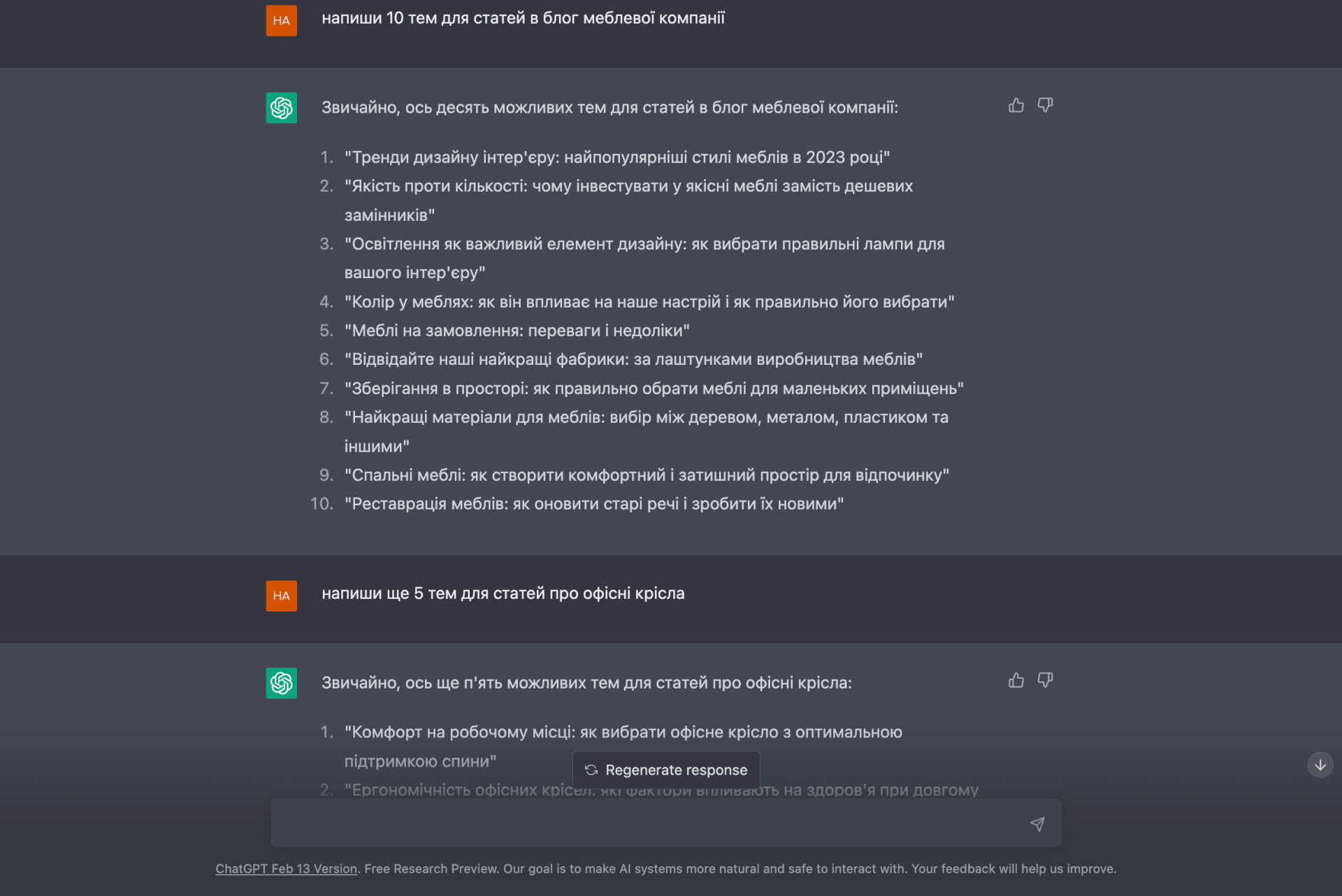Click the HA avatar on the first prompt
1342x896 pixels.
pyautogui.click(x=282, y=21)
